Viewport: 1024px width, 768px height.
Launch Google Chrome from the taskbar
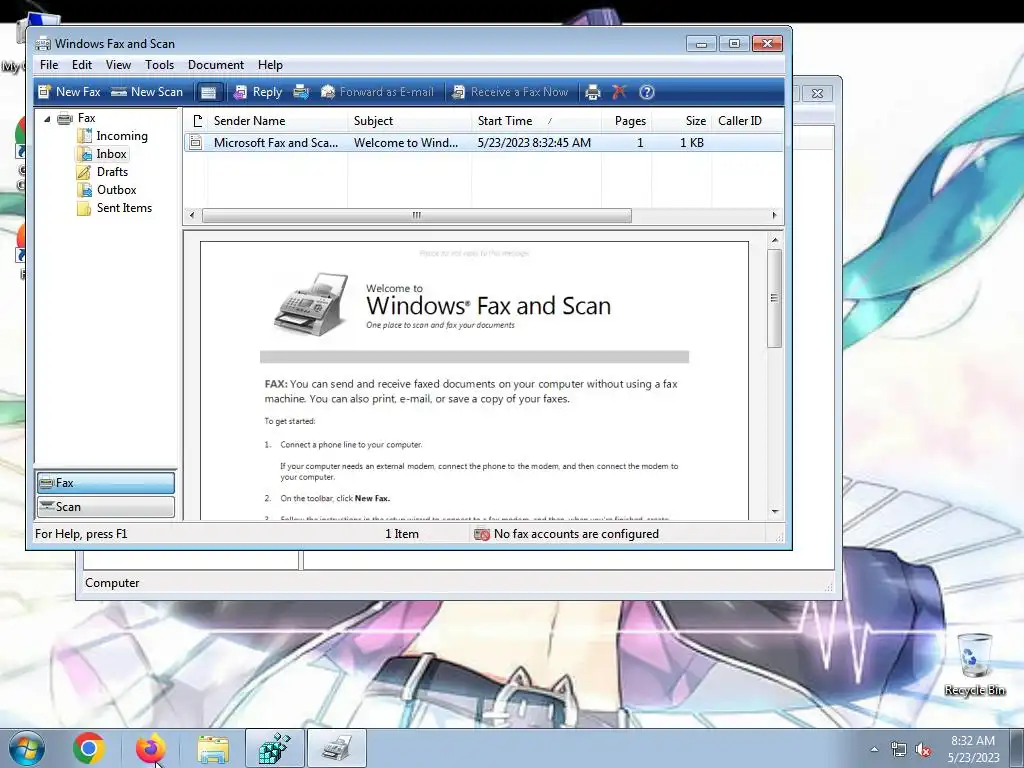(x=89, y=748)
